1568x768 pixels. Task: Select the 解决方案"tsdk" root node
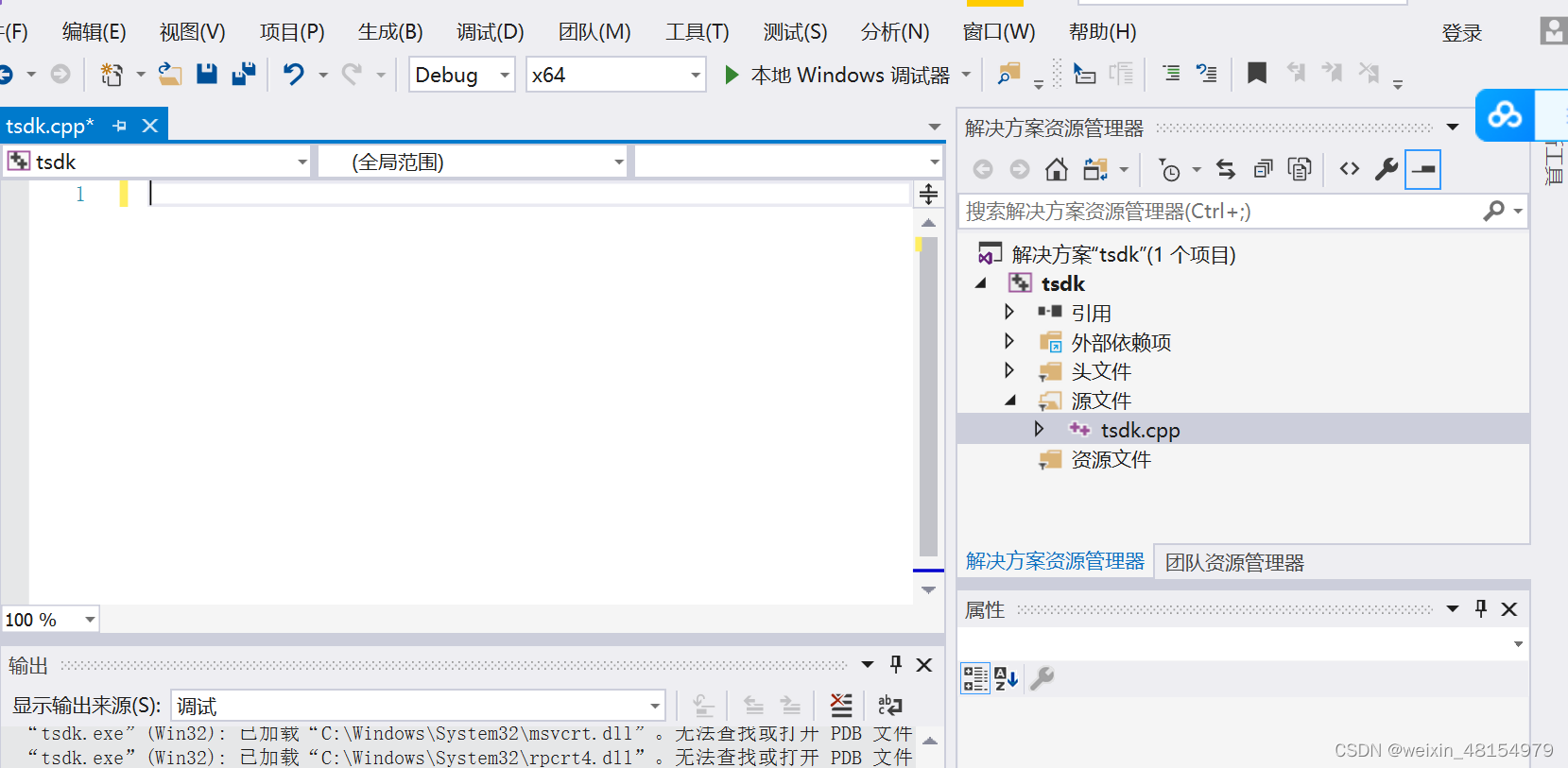(x=1124, y=254)
